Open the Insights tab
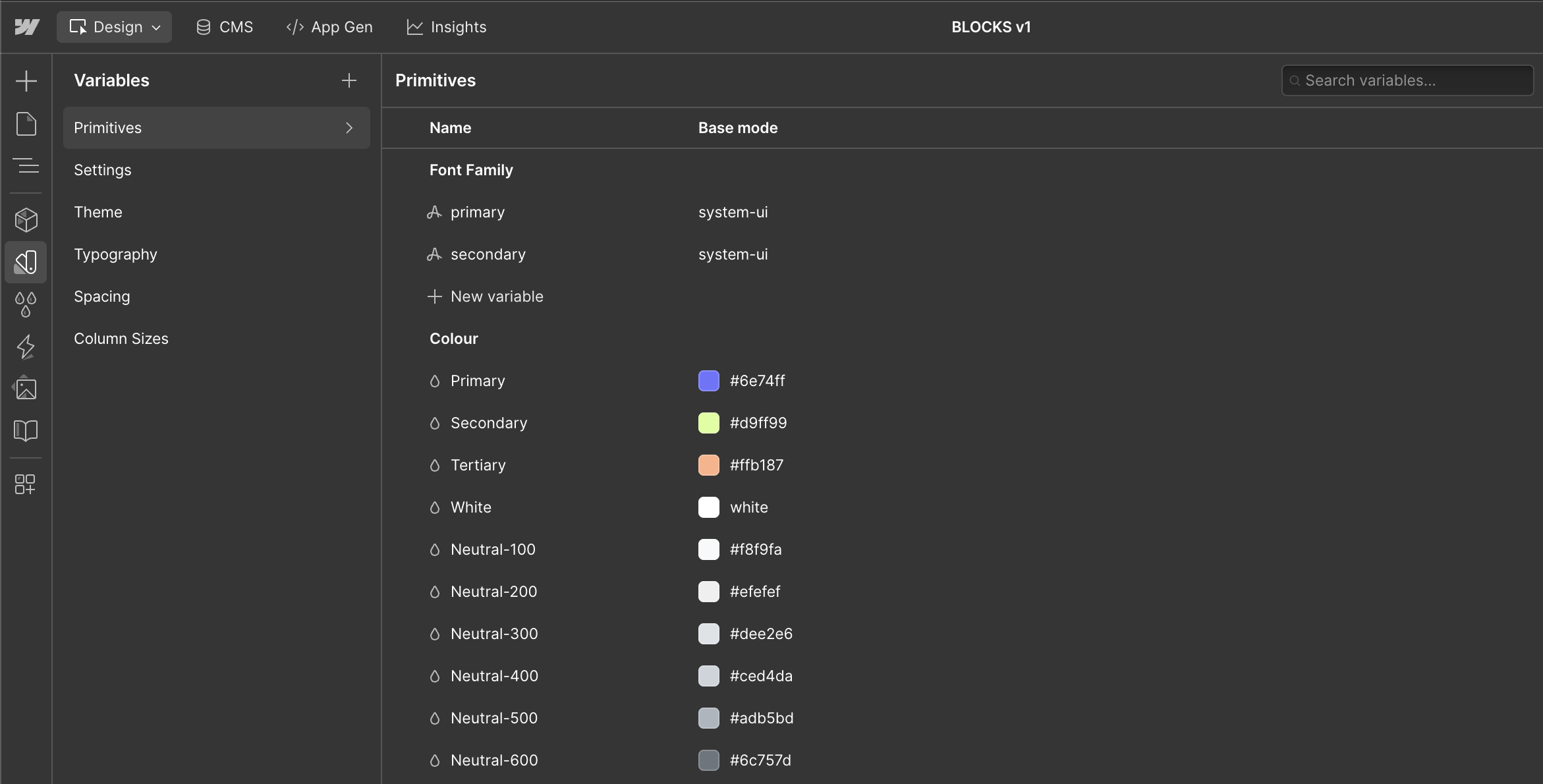This screenshot has height=784, width=1543. [x=446, y=27]
